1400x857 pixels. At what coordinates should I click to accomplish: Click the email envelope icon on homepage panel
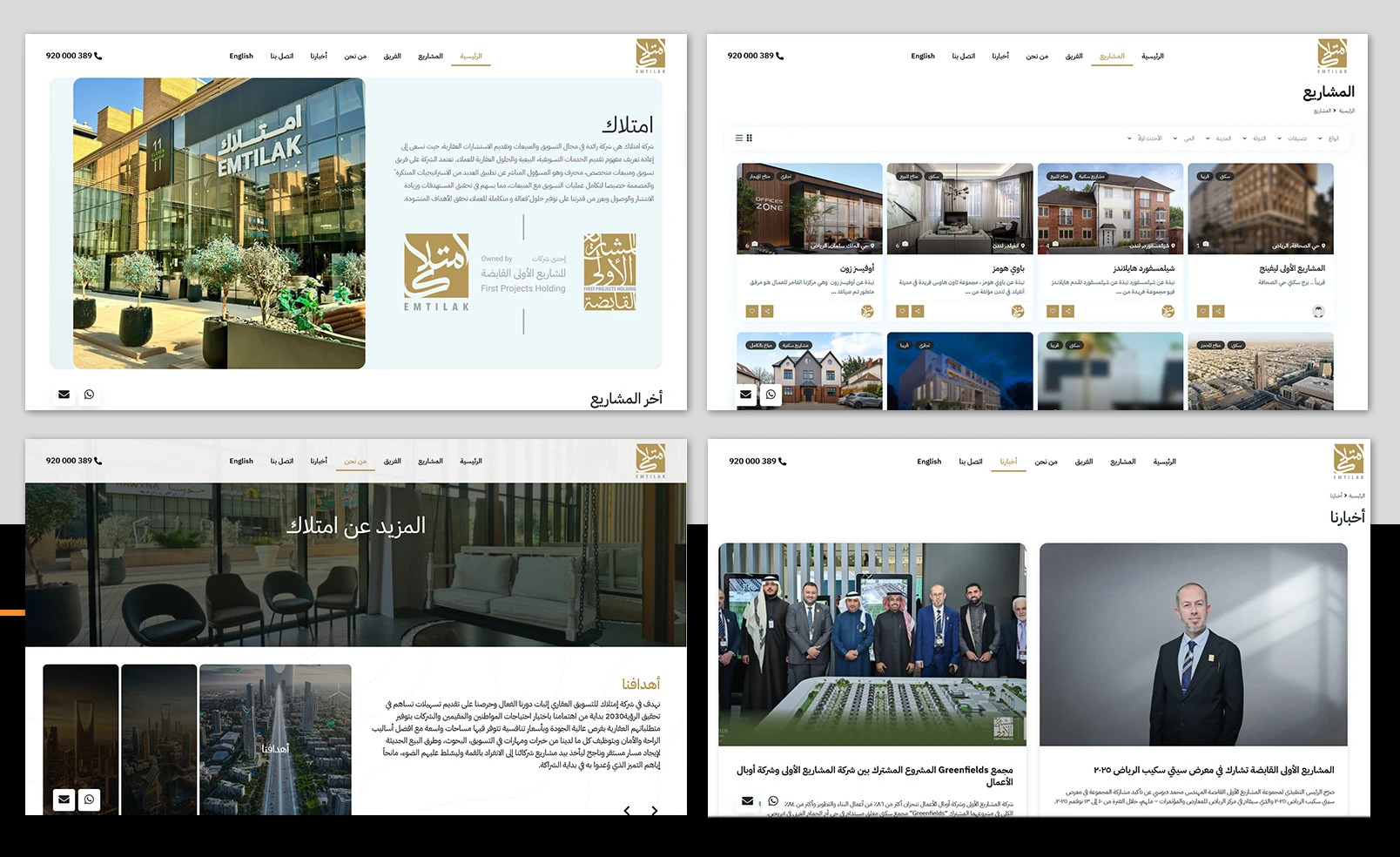[64, 395]
